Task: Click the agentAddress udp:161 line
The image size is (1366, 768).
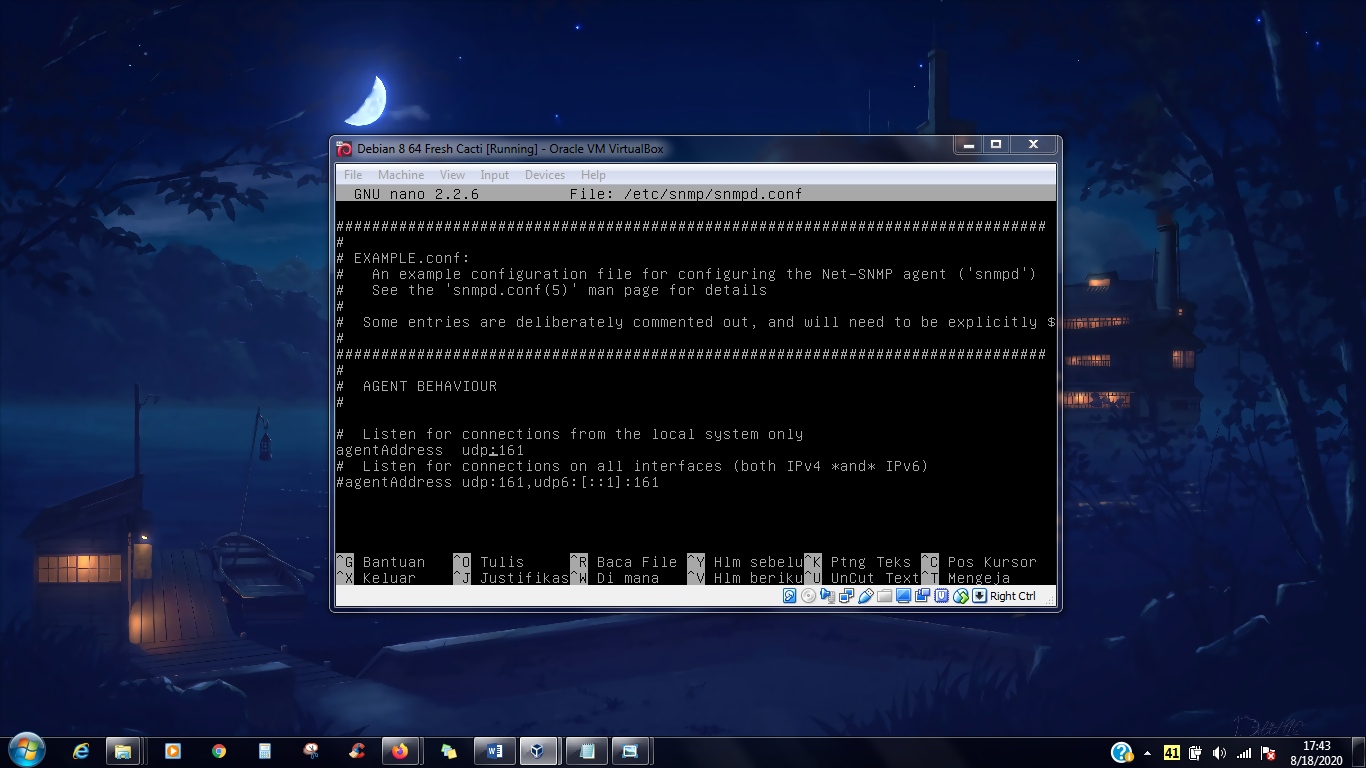Action: [x=430, y=450]
